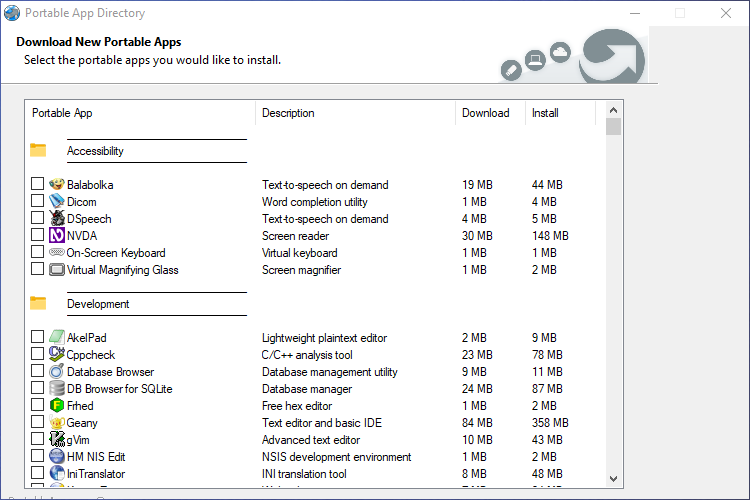Screen dimensions: 750x500
Task: Click the Development folder icon
Action: 38,304
